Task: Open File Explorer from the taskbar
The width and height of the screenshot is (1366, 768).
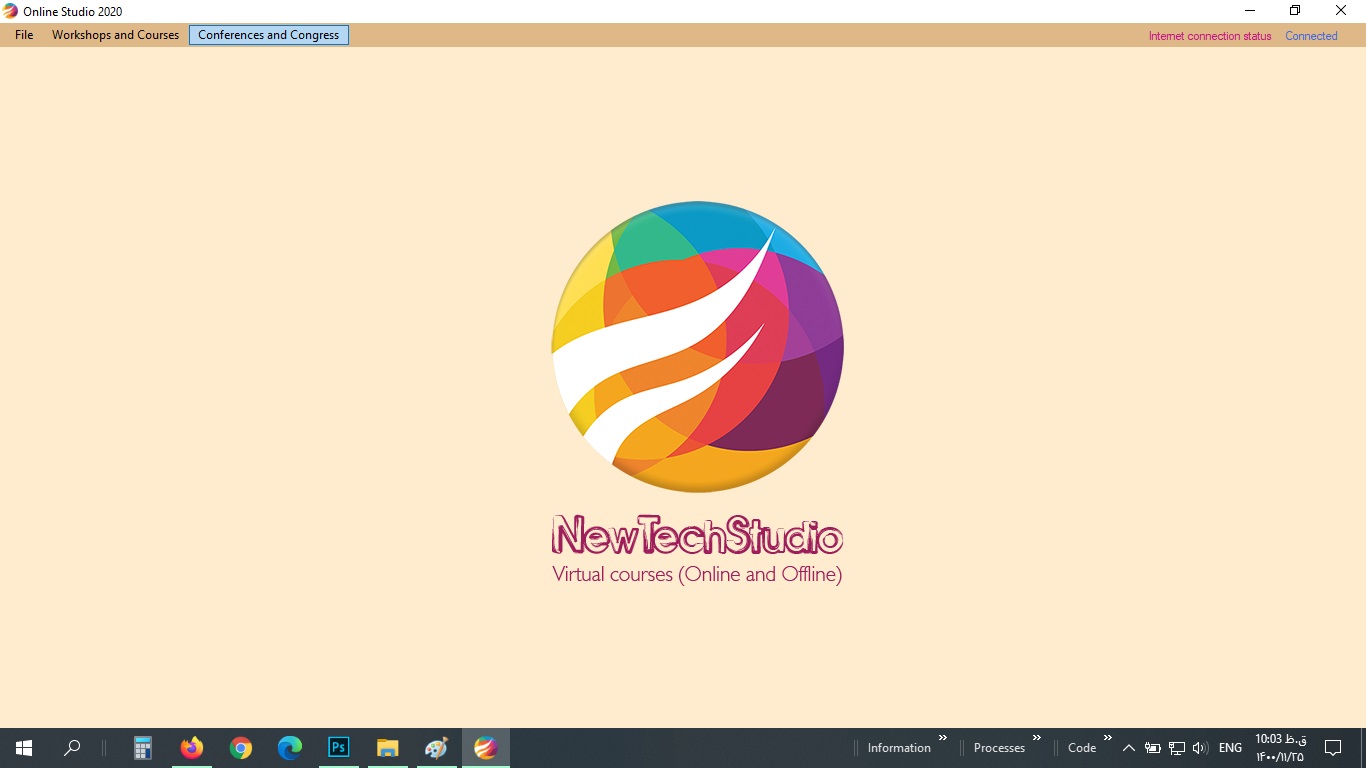Action: coord(387,748)
